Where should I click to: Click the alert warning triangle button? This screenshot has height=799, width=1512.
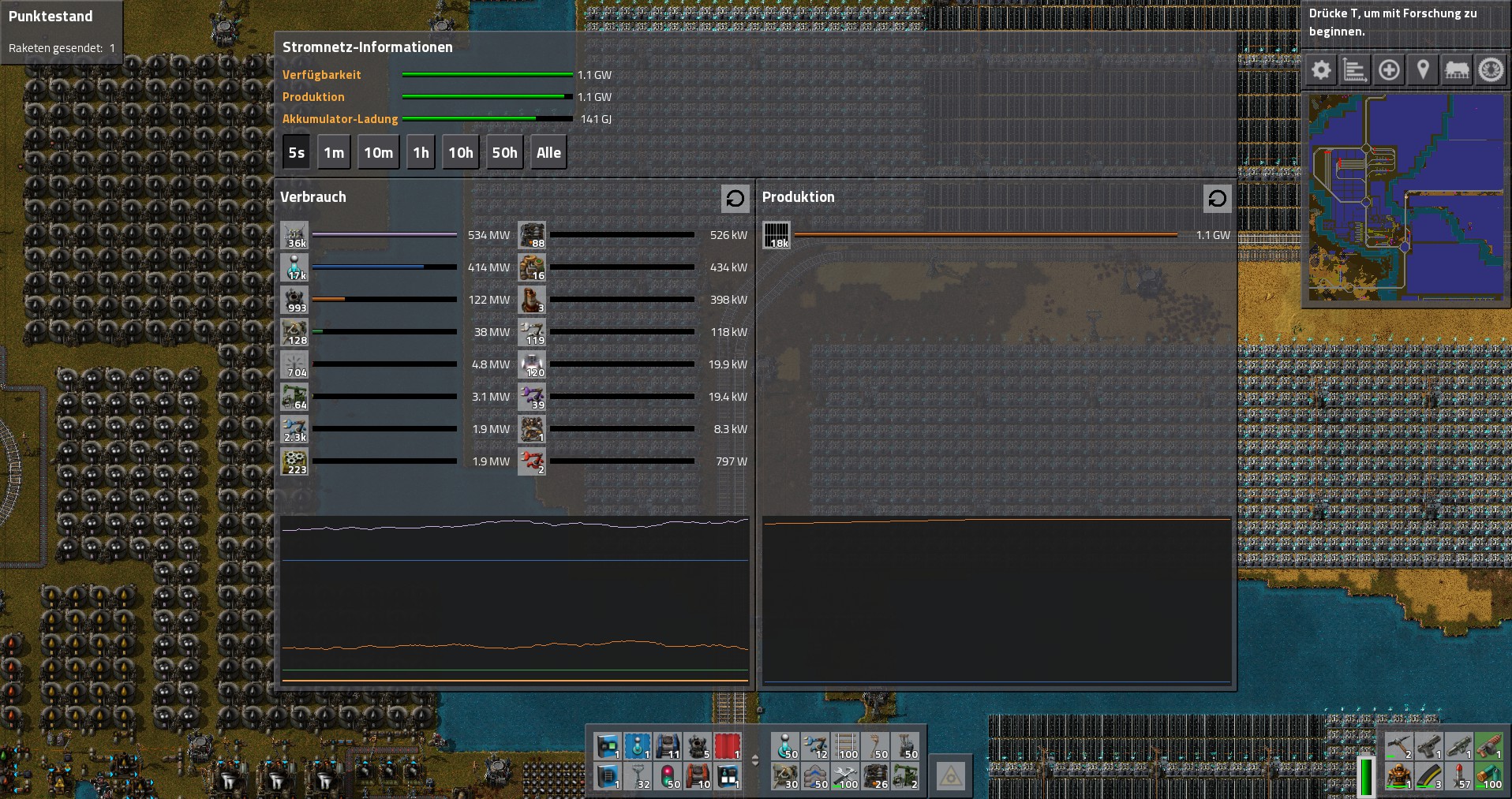951,776
